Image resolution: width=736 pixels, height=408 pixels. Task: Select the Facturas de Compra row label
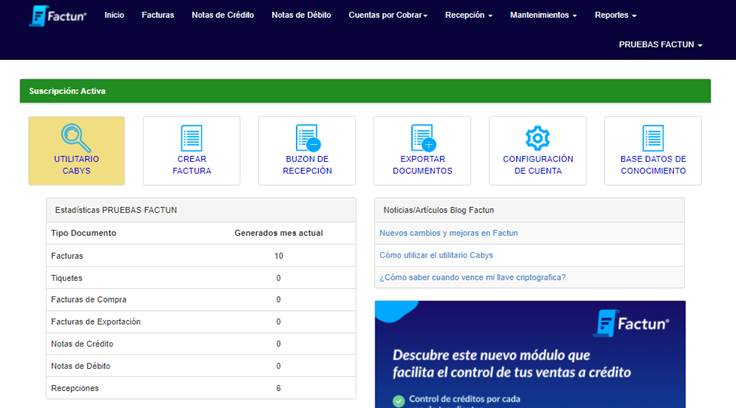click(x=88, y=299)
